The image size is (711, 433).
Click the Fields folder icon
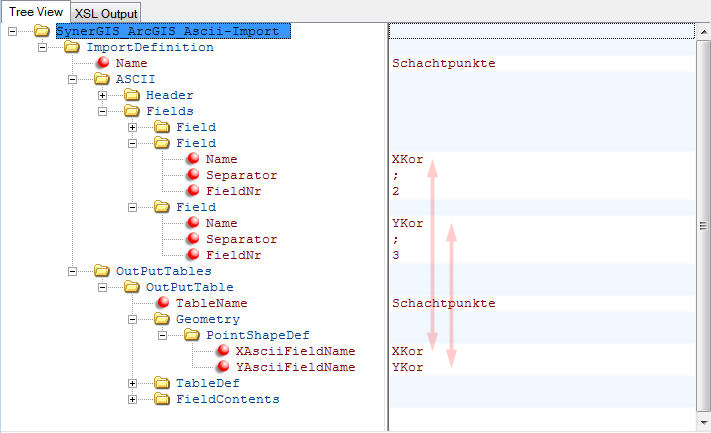131,111
